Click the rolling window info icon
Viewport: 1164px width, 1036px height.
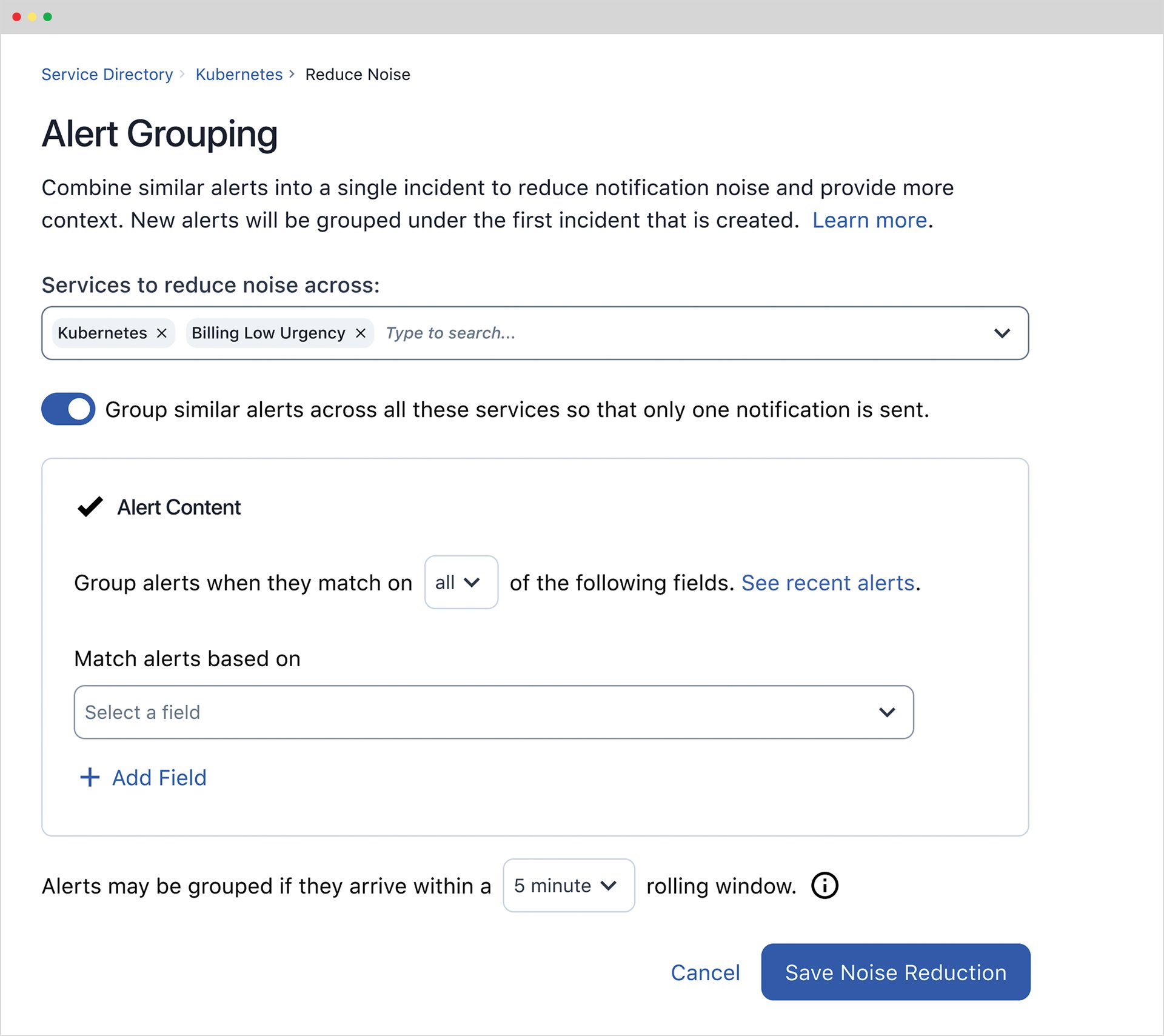pos(824,886)
